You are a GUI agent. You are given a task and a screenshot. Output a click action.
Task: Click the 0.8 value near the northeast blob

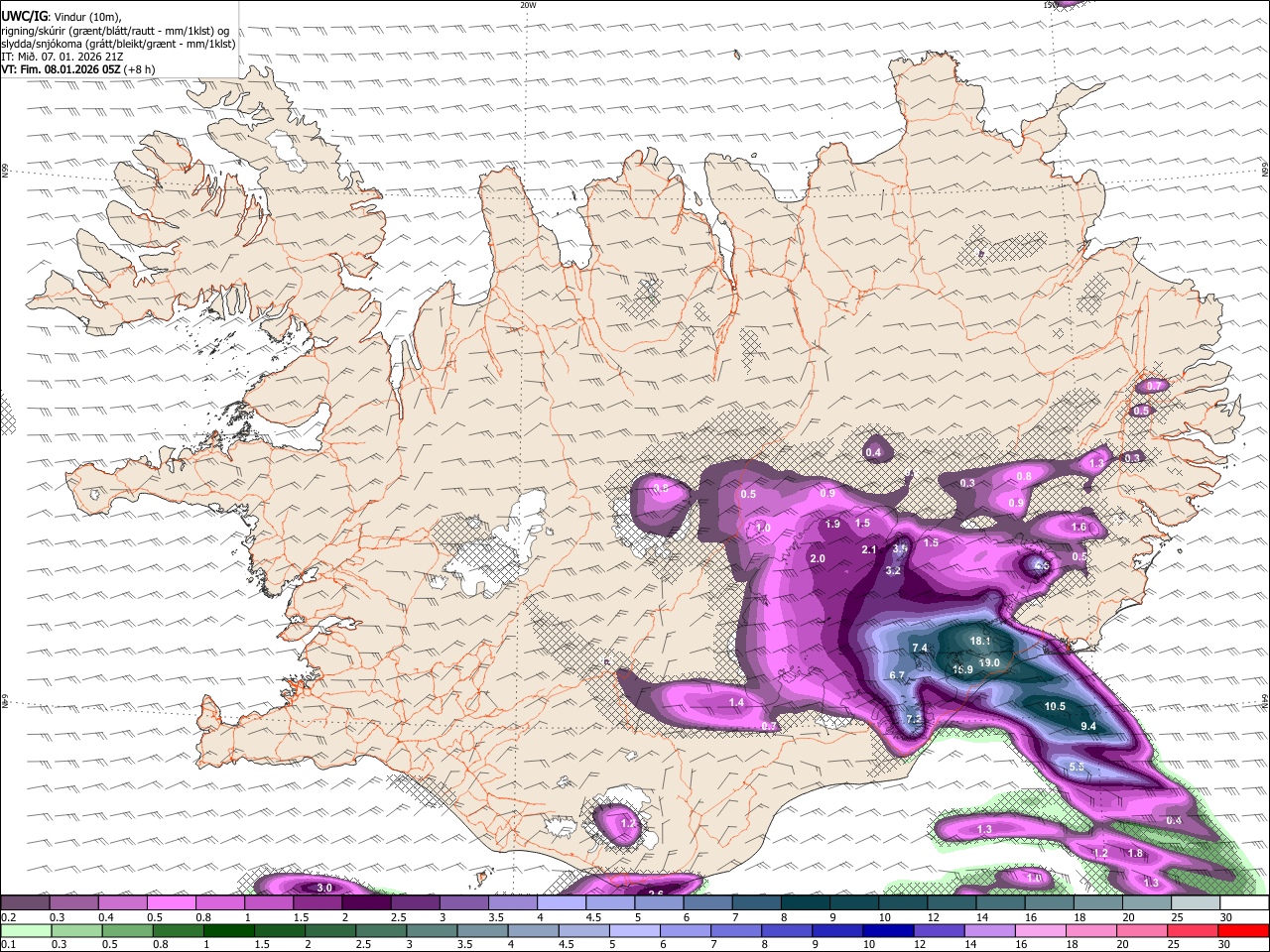pos(1024,476)
